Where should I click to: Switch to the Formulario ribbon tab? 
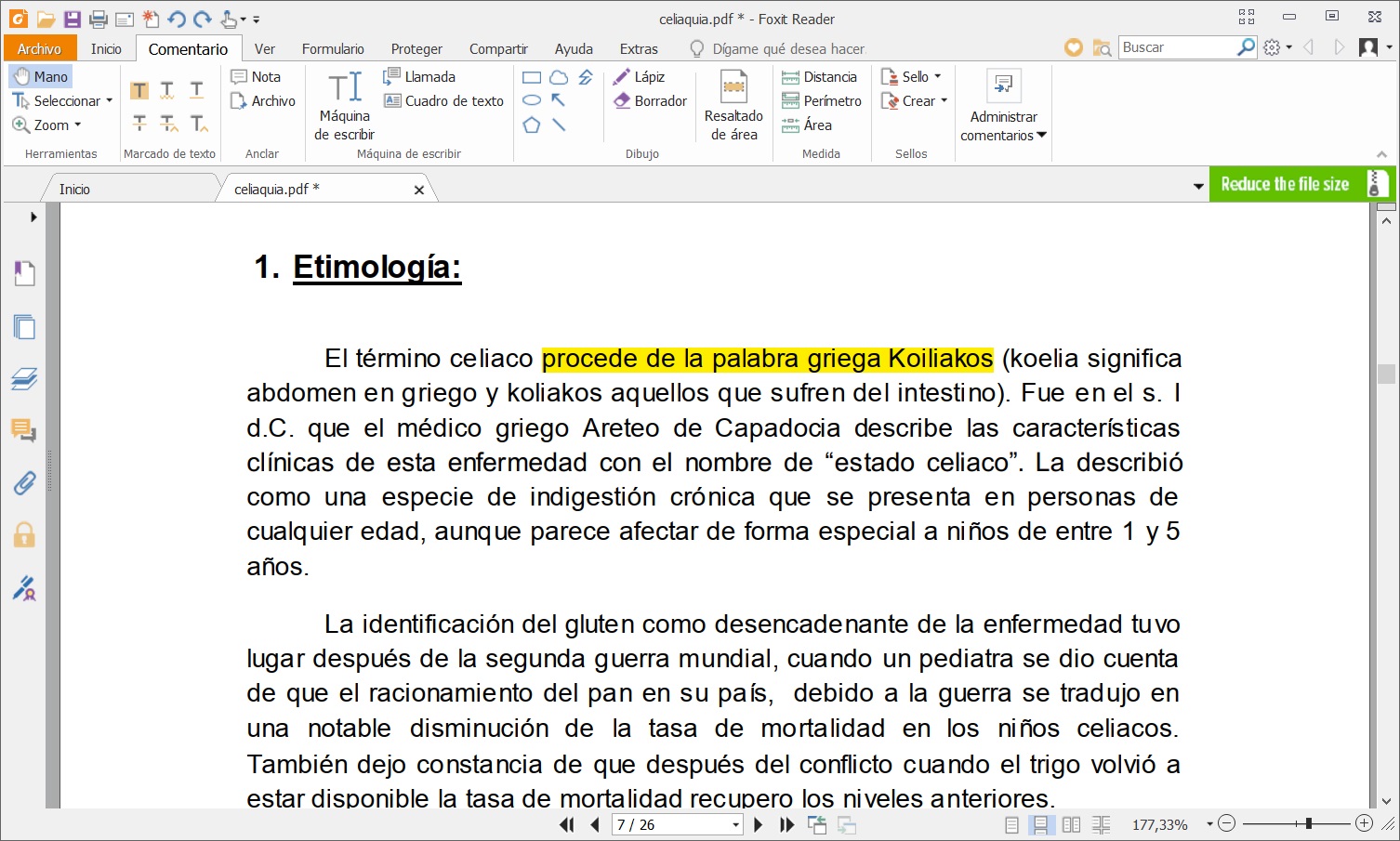point(333,48)
